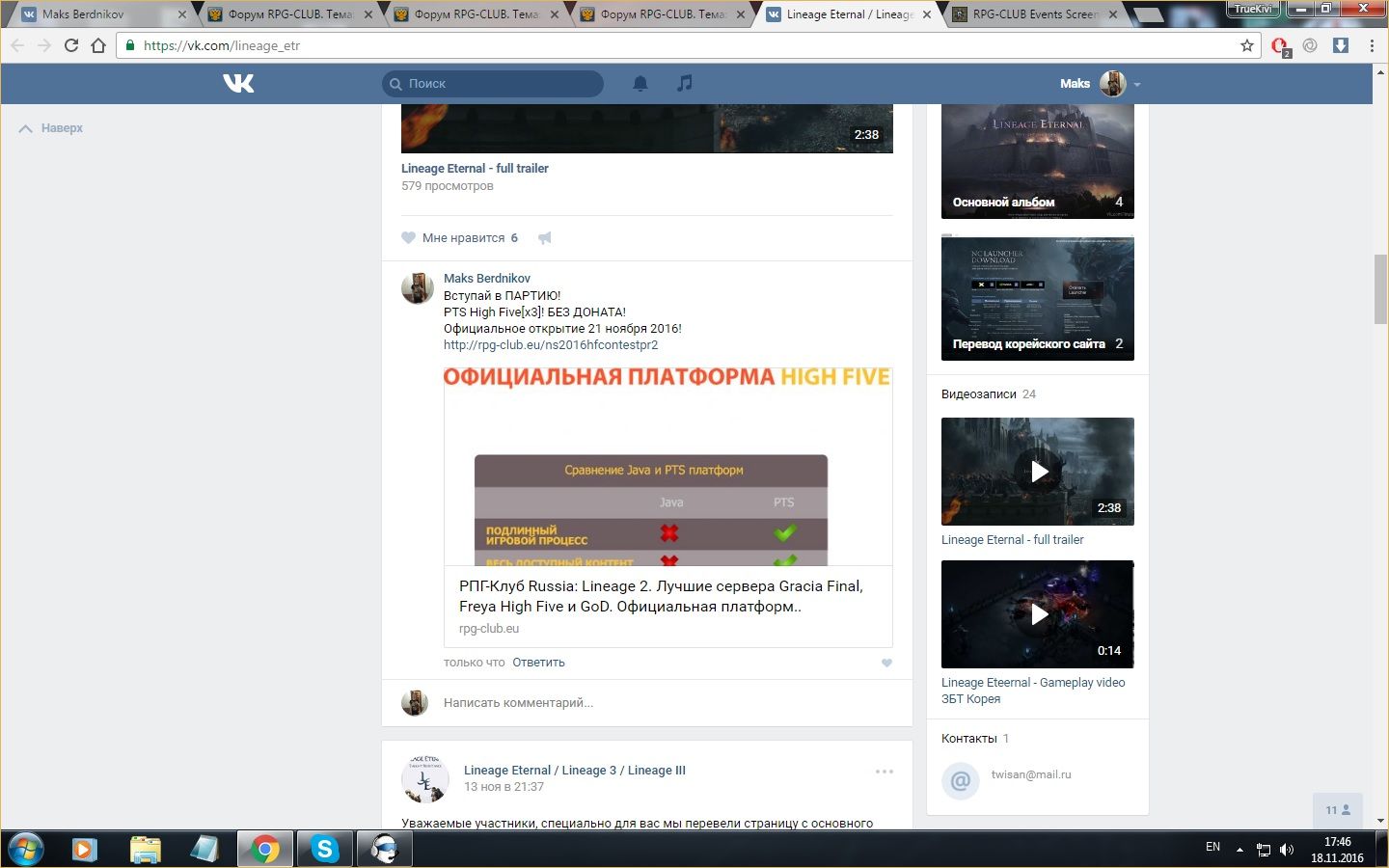This screenshot has height=868, width=1389.
Task: Open Skype from the taskbar
Action: coord(325,850)
